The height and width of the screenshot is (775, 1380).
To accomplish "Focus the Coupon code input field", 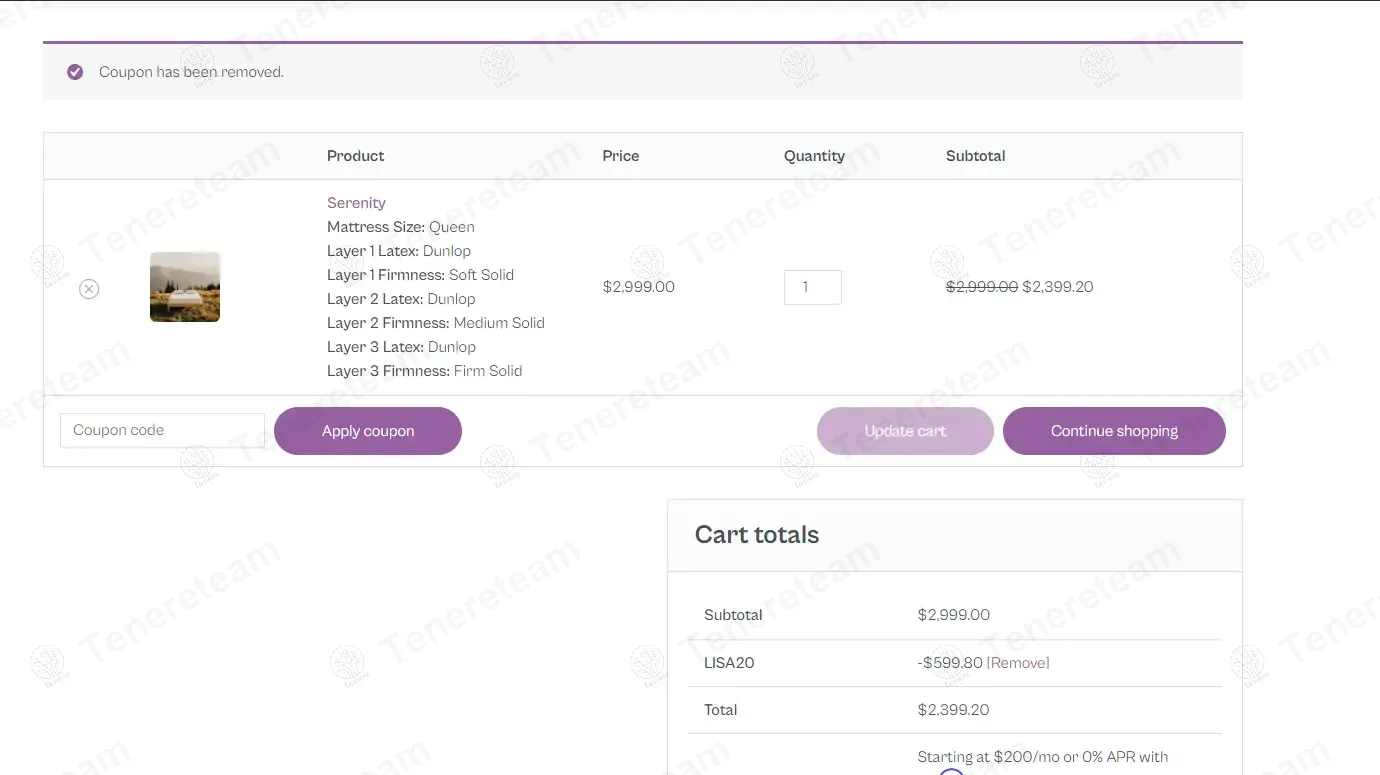I will [162, 430].
